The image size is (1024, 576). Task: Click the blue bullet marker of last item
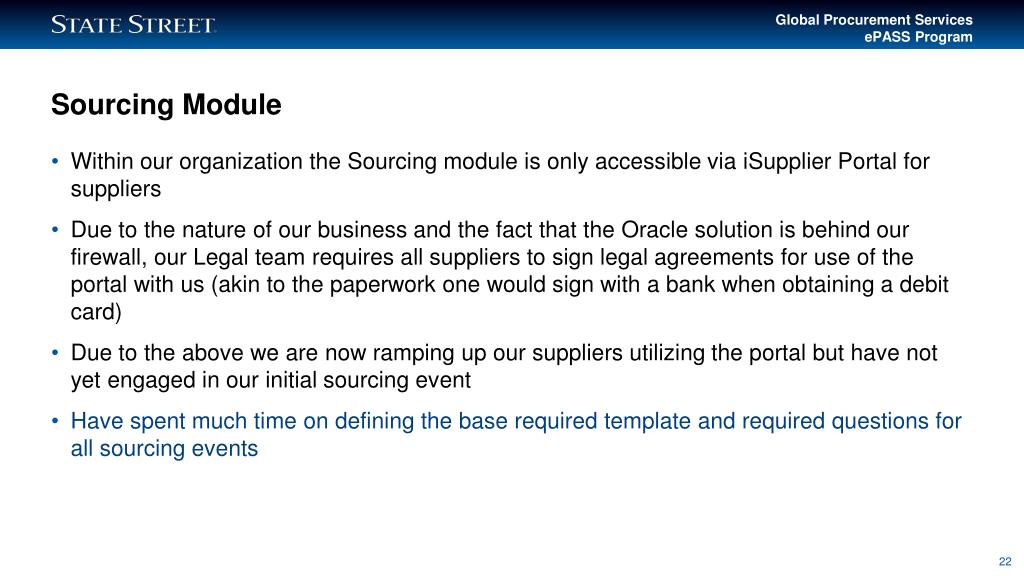(x=56, y=421)
